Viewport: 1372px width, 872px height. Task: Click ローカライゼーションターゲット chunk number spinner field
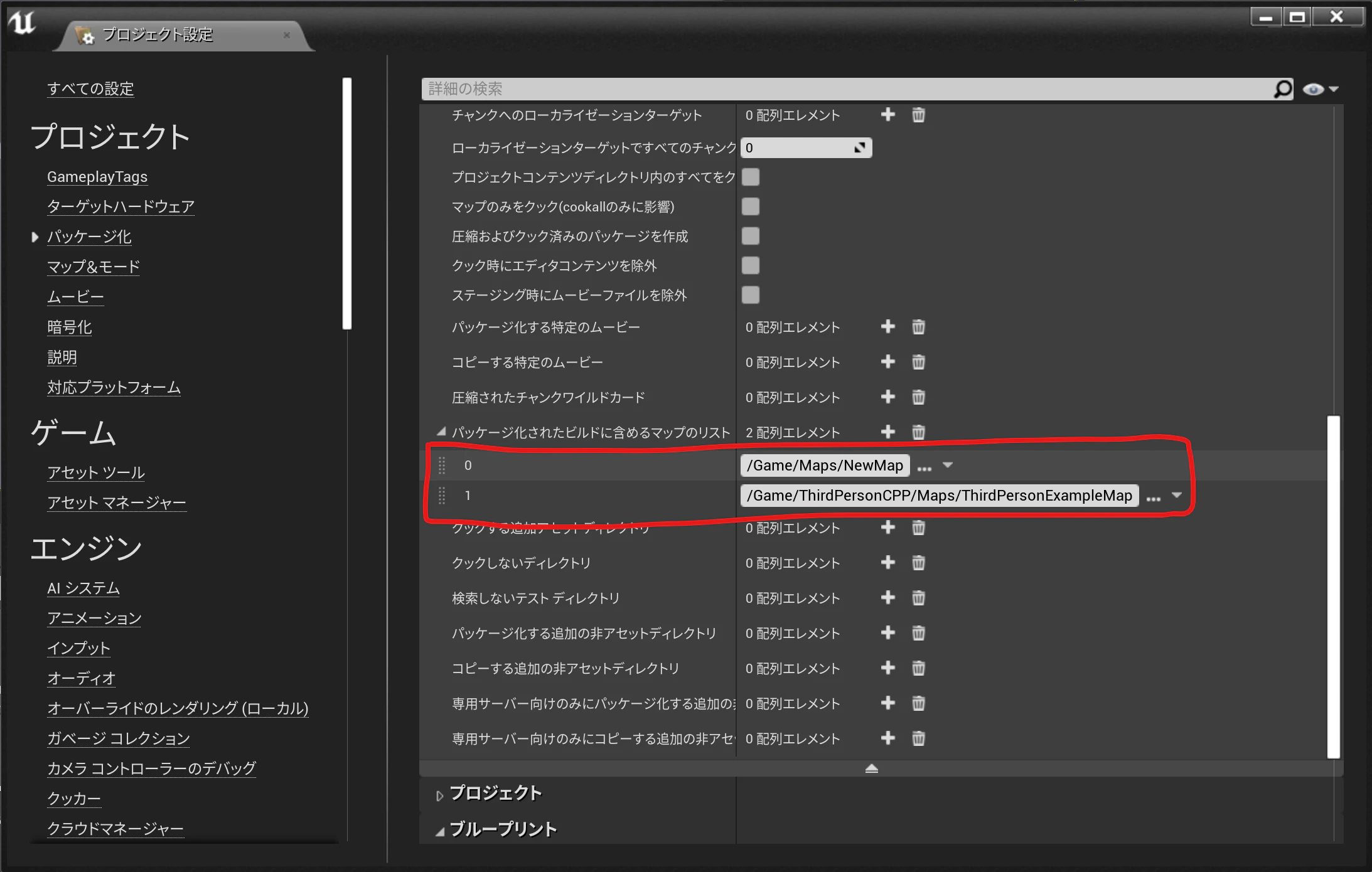(x=806, y=148)
